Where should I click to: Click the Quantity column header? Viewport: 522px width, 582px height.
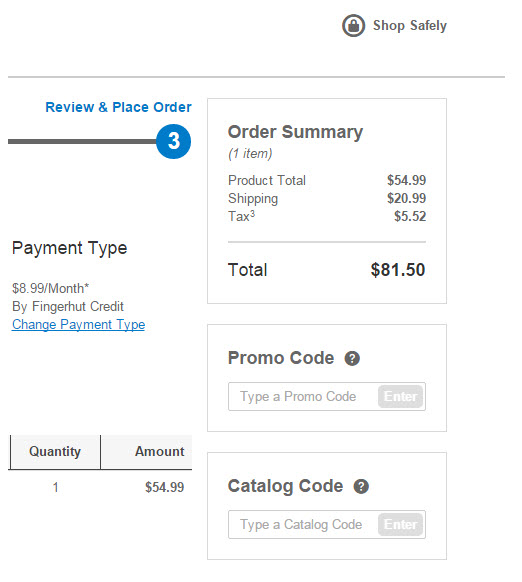pyautogui.click(x=55, y=452)
